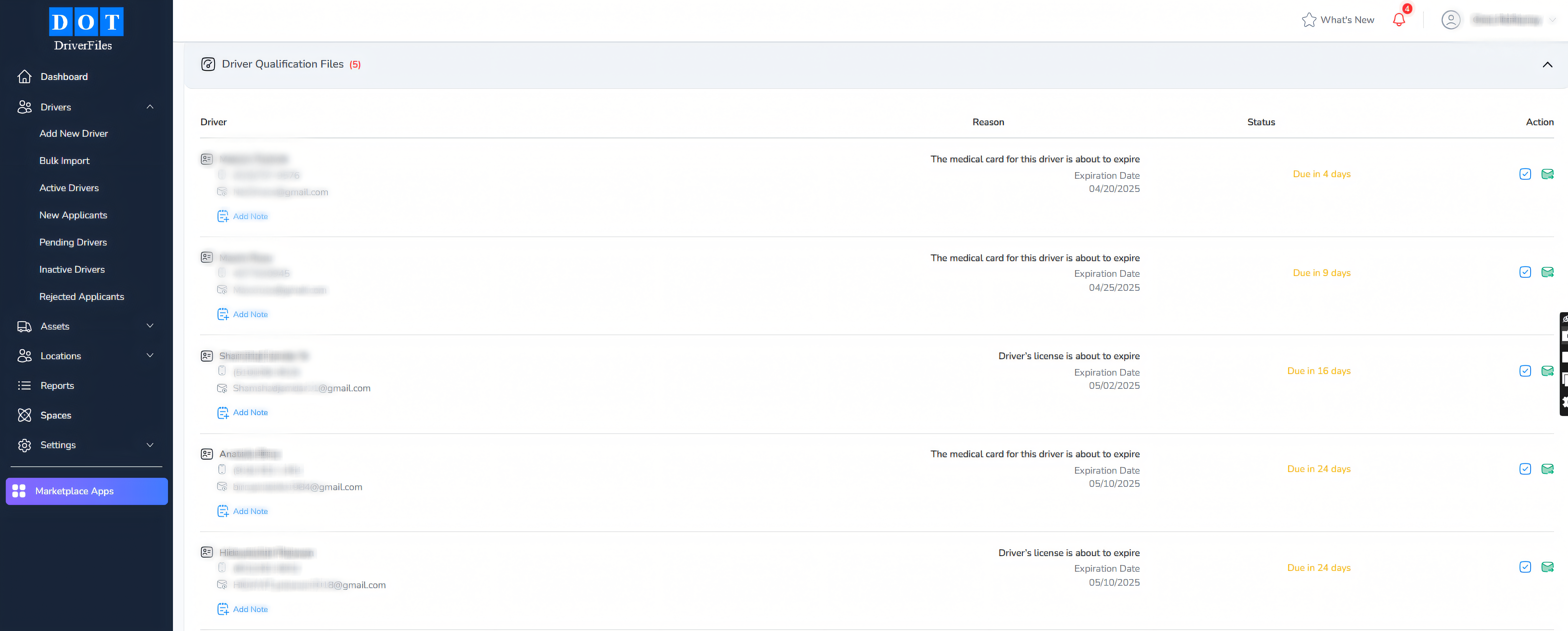This screenshot has width=1568, height=631.
Task: Click the Assets truck icon
Action: click(24, 326)
